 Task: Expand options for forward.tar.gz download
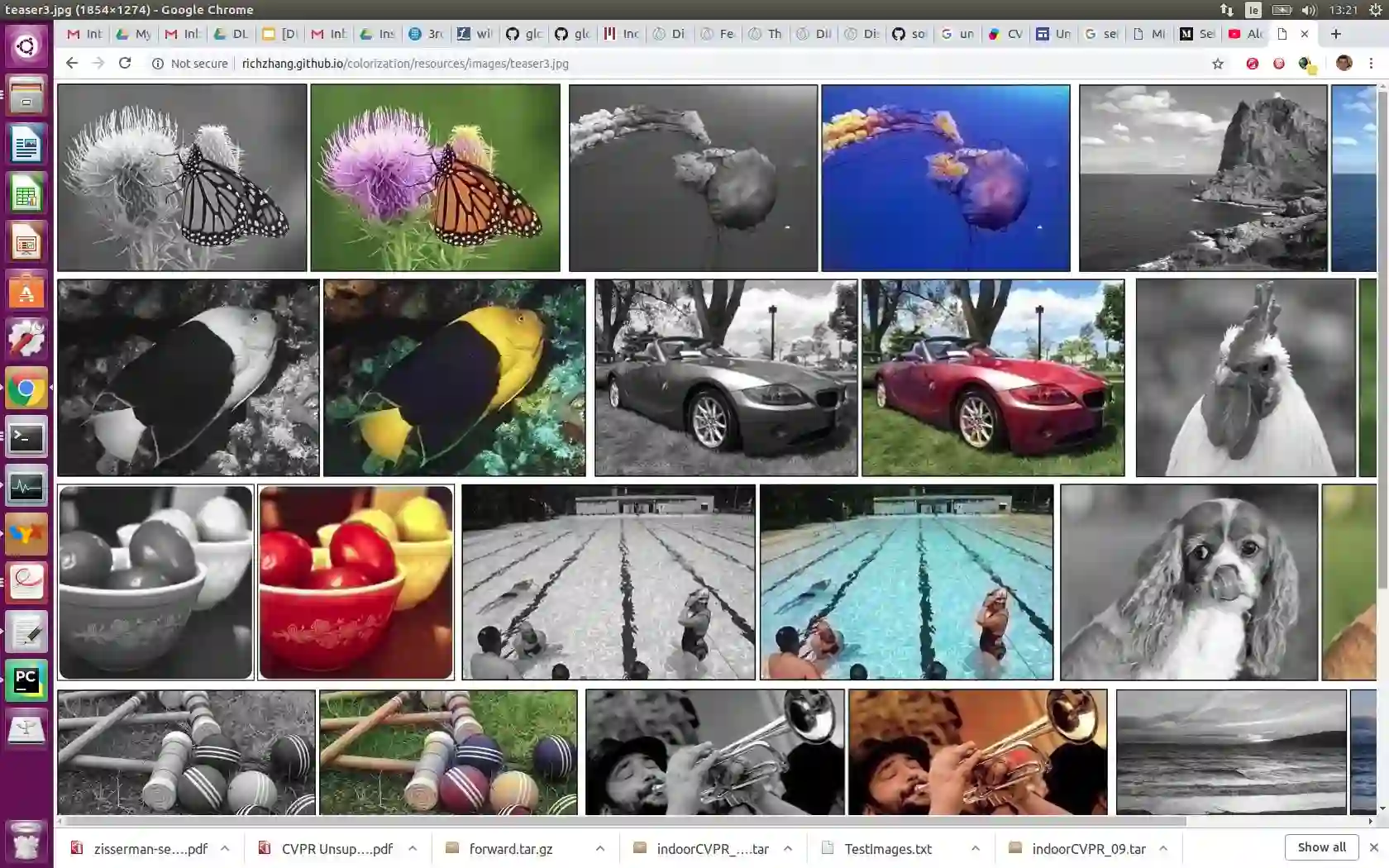click(x=600, y=848)
